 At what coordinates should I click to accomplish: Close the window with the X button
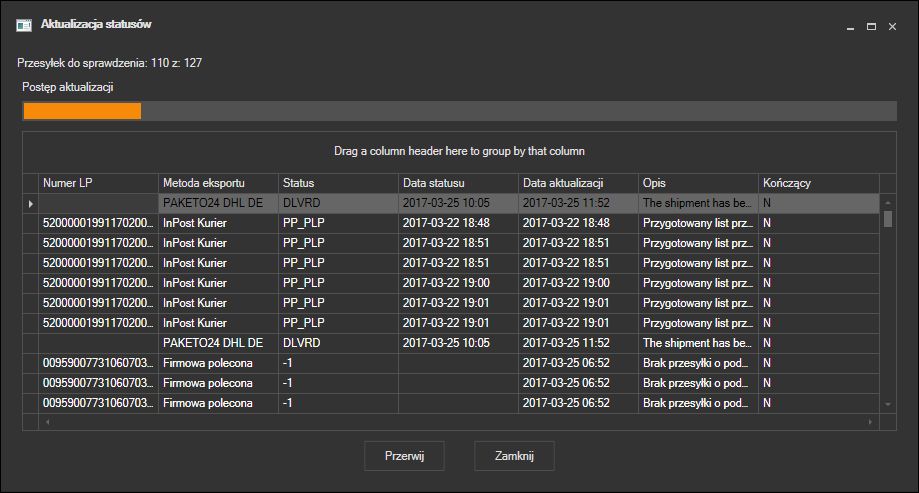click(893, 27)
